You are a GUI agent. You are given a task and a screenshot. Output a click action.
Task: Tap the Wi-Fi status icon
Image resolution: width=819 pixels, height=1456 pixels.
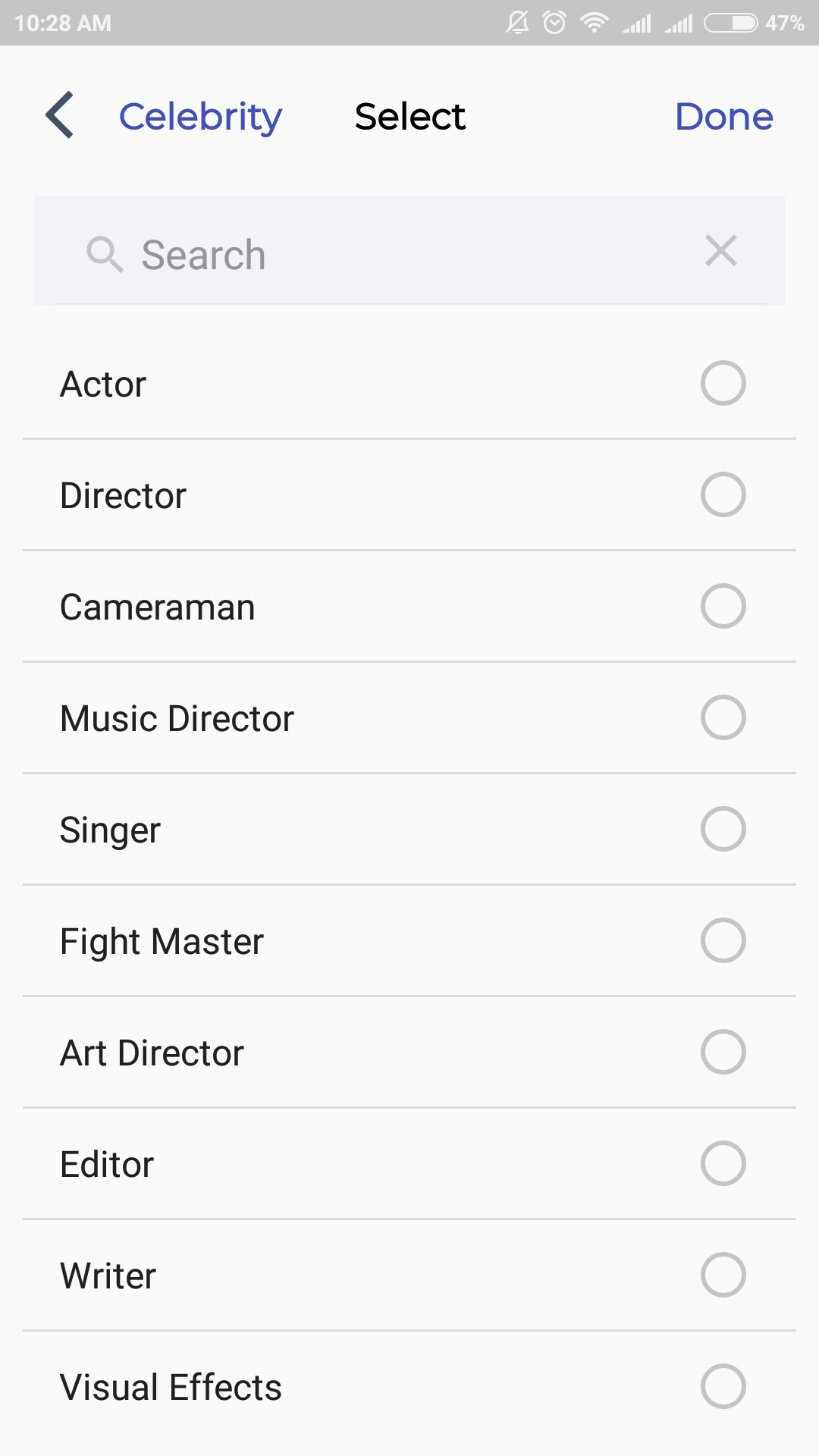click(595, 23)
